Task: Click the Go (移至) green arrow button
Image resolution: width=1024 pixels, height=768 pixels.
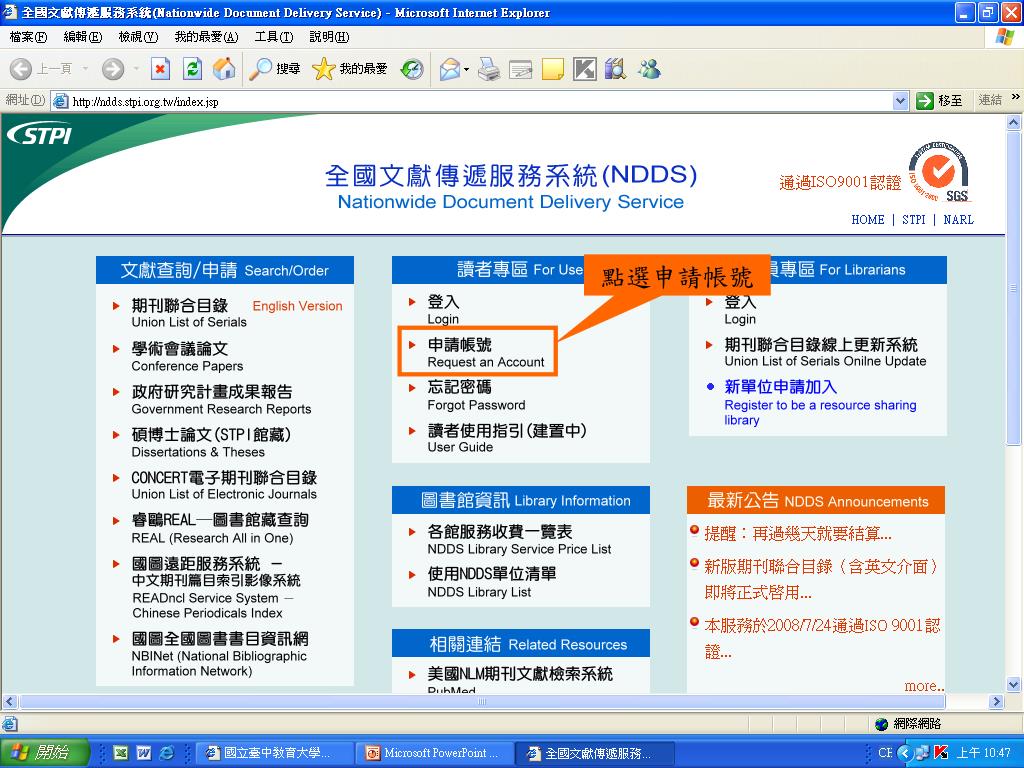Action: tap(940, 101)
